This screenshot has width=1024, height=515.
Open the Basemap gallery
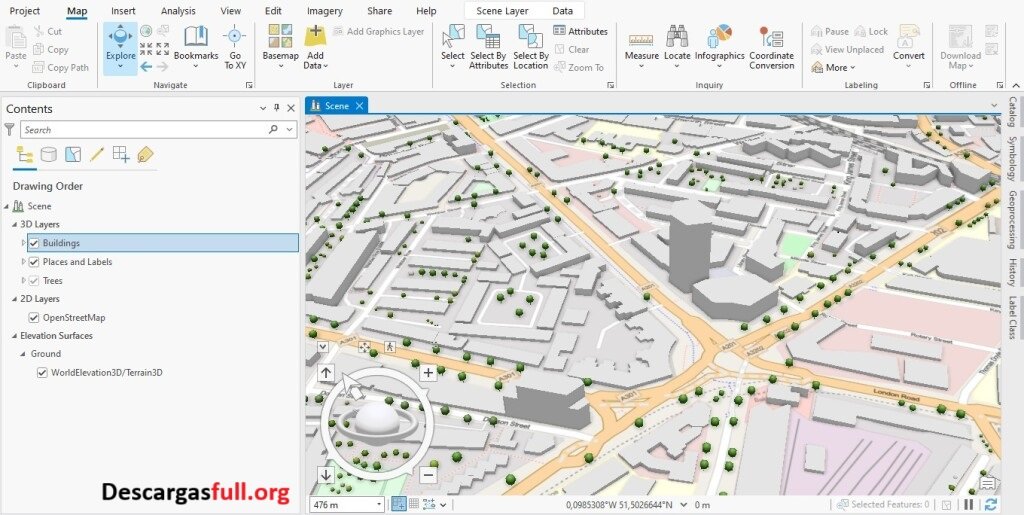(280, 47)
